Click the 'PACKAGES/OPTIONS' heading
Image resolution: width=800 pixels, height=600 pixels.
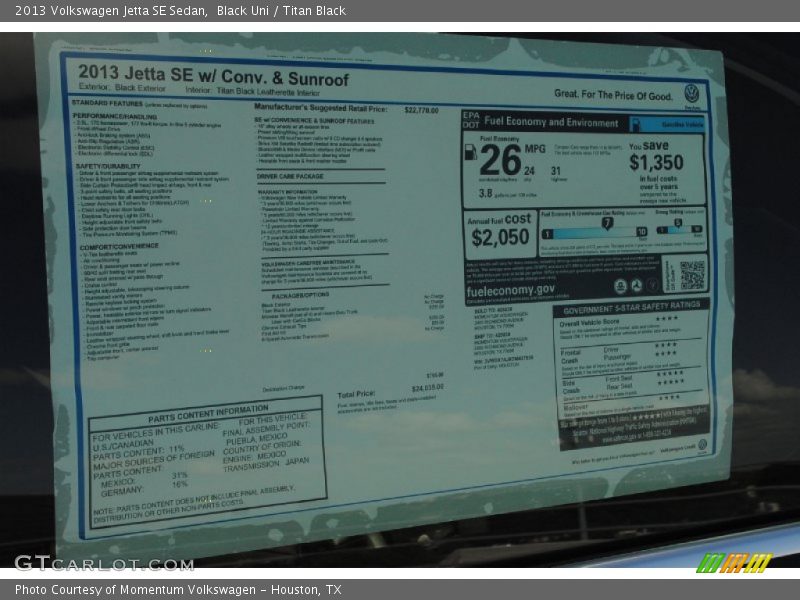point(300,296)
